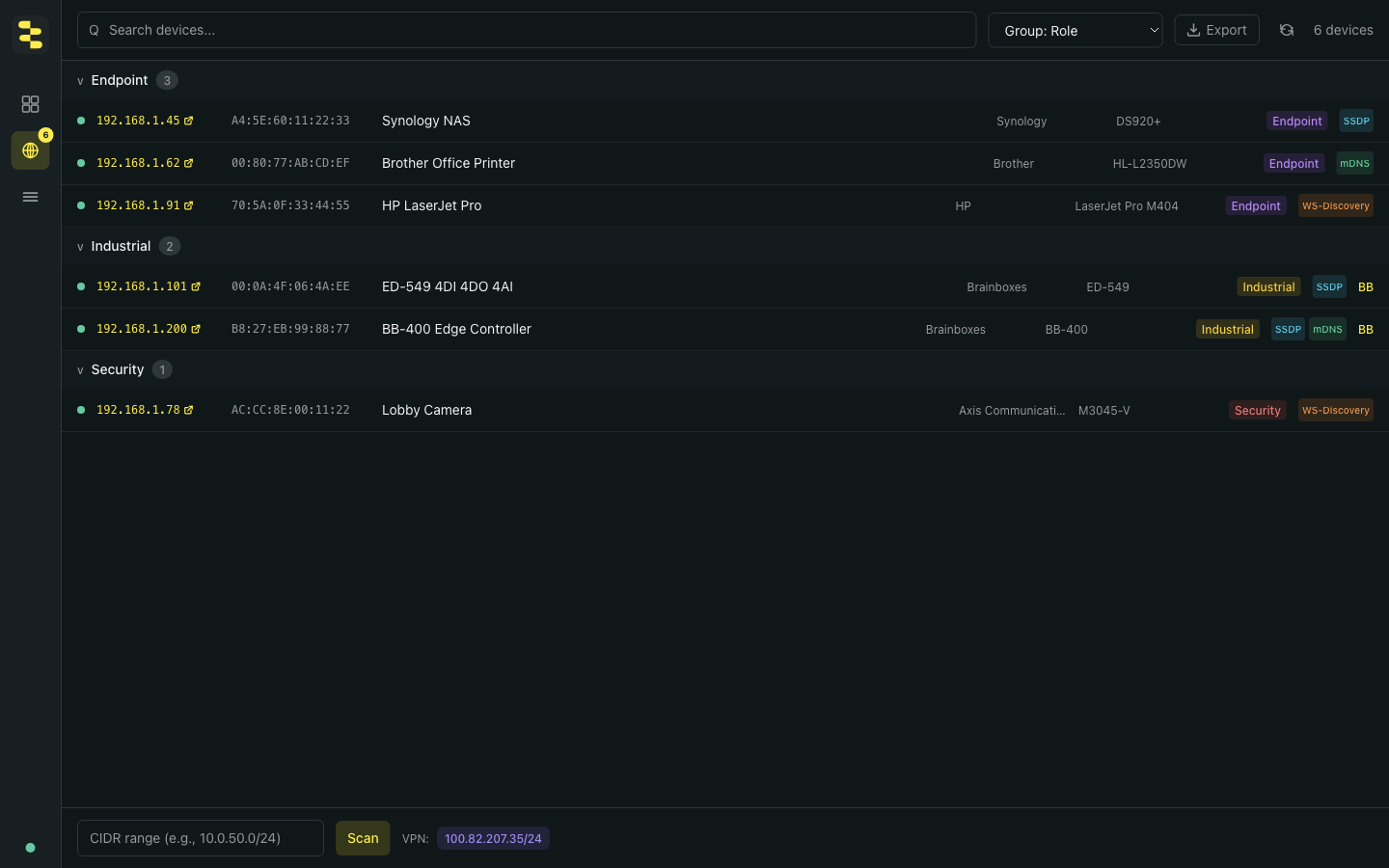Click the status dot for Lobby Camera
This screenshot has width=1389, height=868.
click(81, 410)
